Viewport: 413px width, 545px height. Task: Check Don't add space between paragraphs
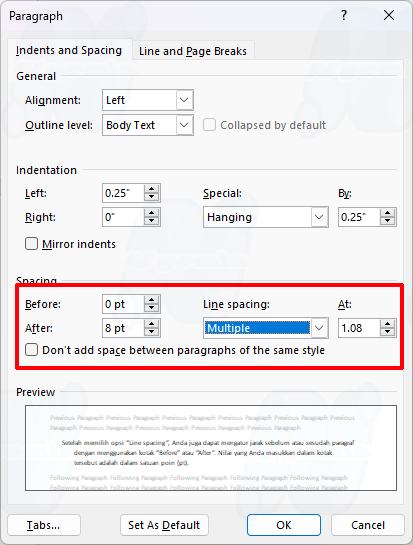click(31, 350)
